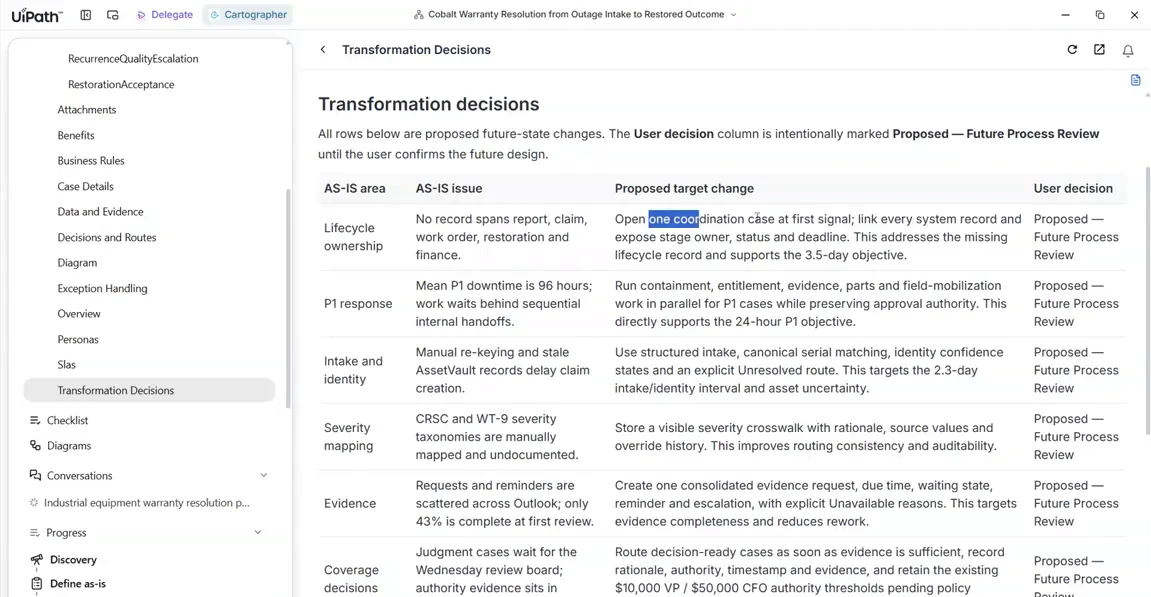Open Decisions and Routes section
Image resolution: width=1151 pixels, height=597 pixels.
pyautogui.click(x=106, y=238)
